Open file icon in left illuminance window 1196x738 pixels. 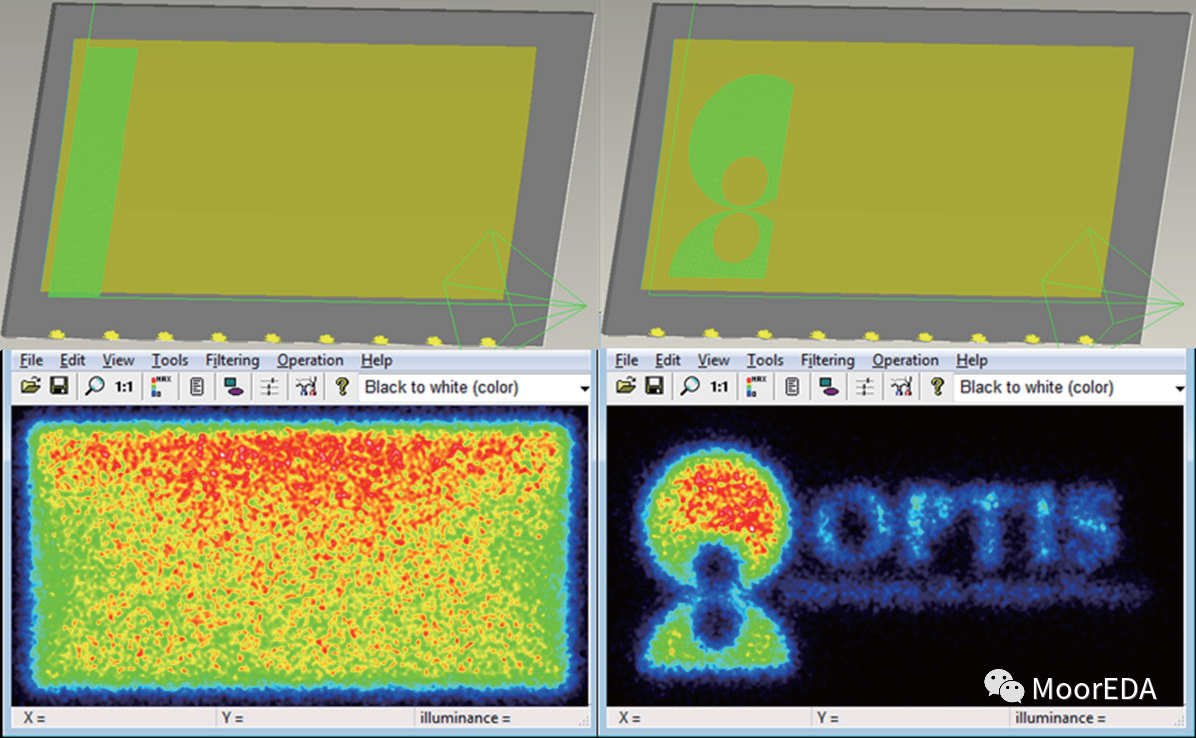pyautogui.click(x=31, y=387)
